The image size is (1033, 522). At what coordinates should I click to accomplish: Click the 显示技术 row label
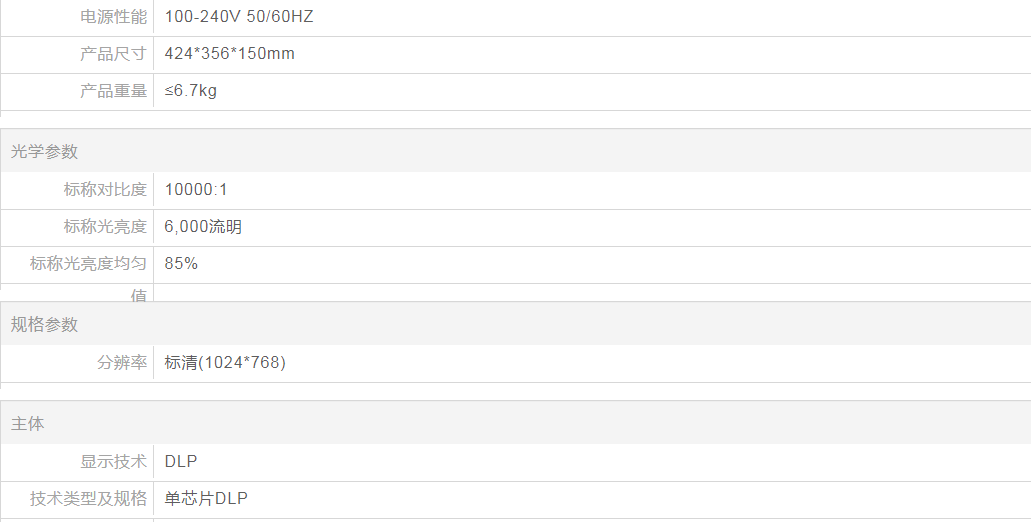(x=113, y=462)
